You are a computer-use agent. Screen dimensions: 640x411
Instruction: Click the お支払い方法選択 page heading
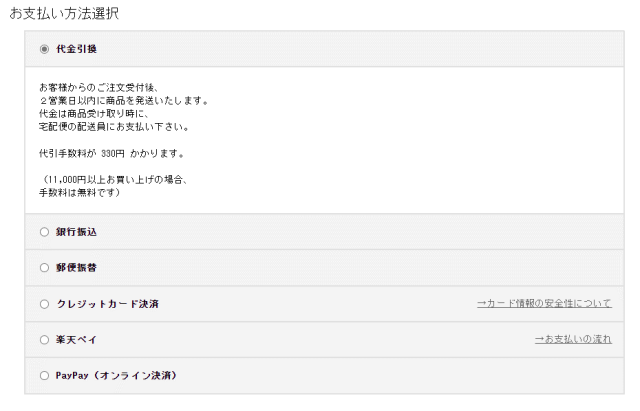[x=64, y=13]
